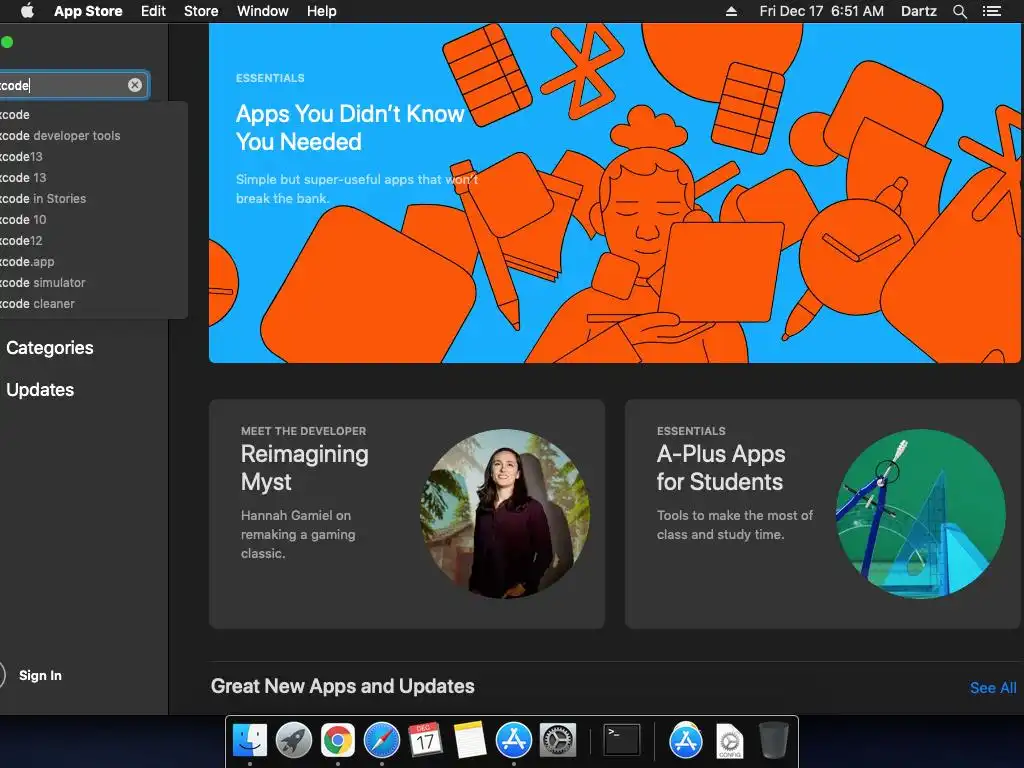Open the Trash in the Dock
The height and width of the screenshot is (768, 1024).
773,740
